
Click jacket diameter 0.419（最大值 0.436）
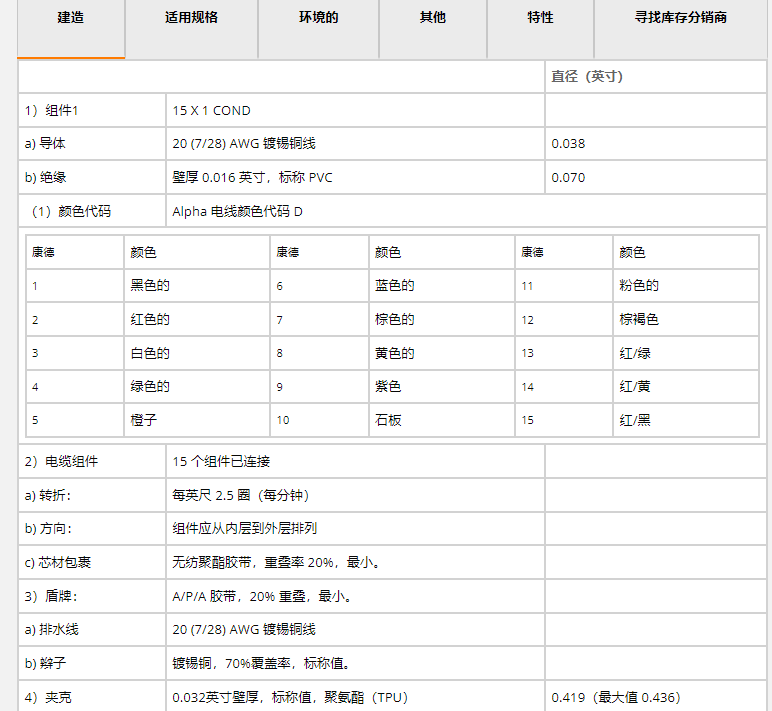tap(616, 697)
